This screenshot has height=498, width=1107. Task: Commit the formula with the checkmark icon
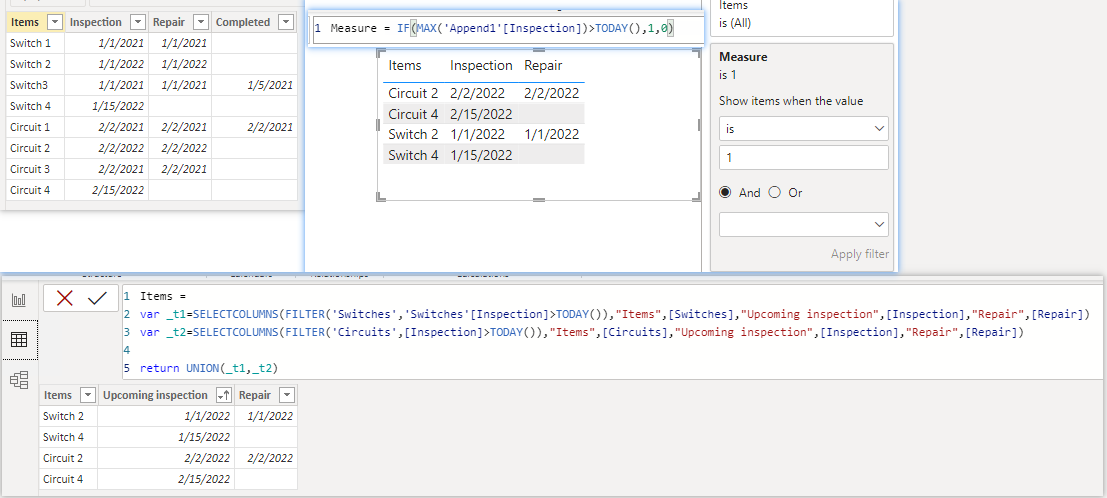97,298
